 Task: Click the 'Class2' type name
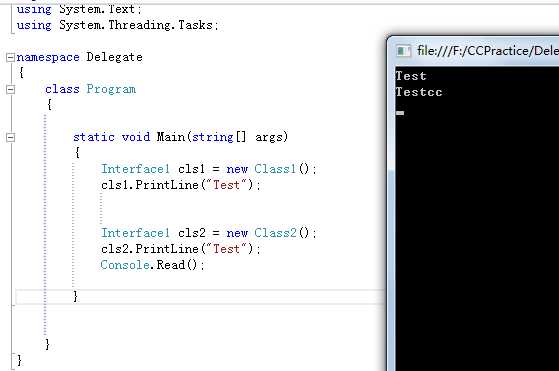pos(275,233)
